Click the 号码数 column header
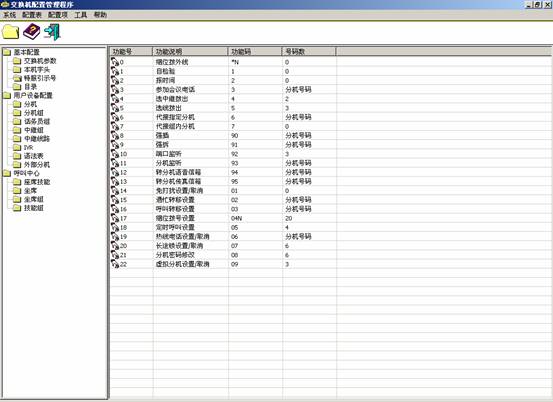 coord(309,51)
